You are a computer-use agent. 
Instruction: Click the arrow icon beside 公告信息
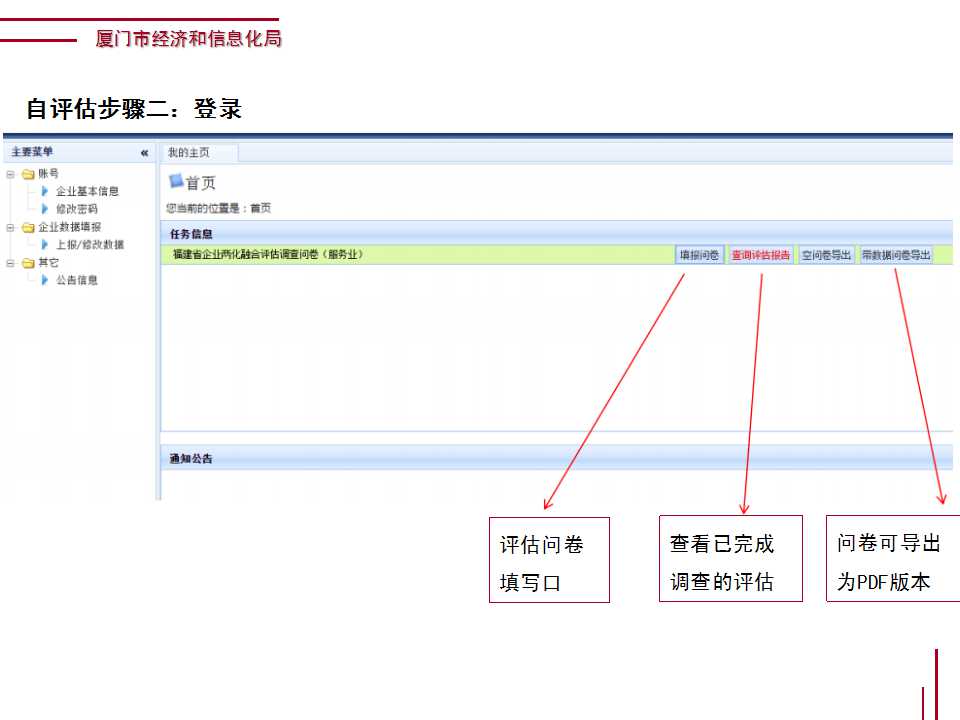(45, 280)
